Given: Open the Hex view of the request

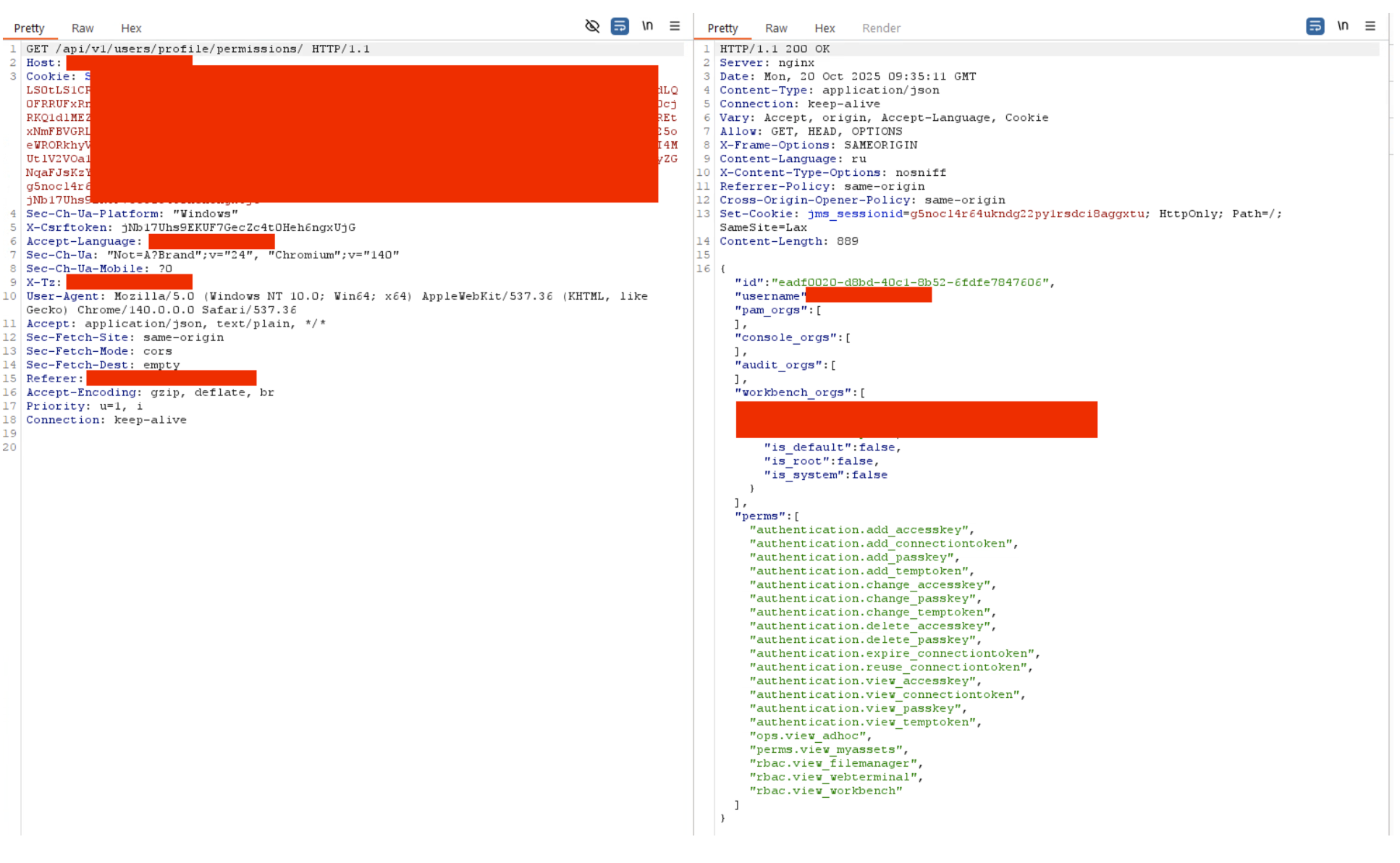Looking at the screenshot, I should point(131,28).
